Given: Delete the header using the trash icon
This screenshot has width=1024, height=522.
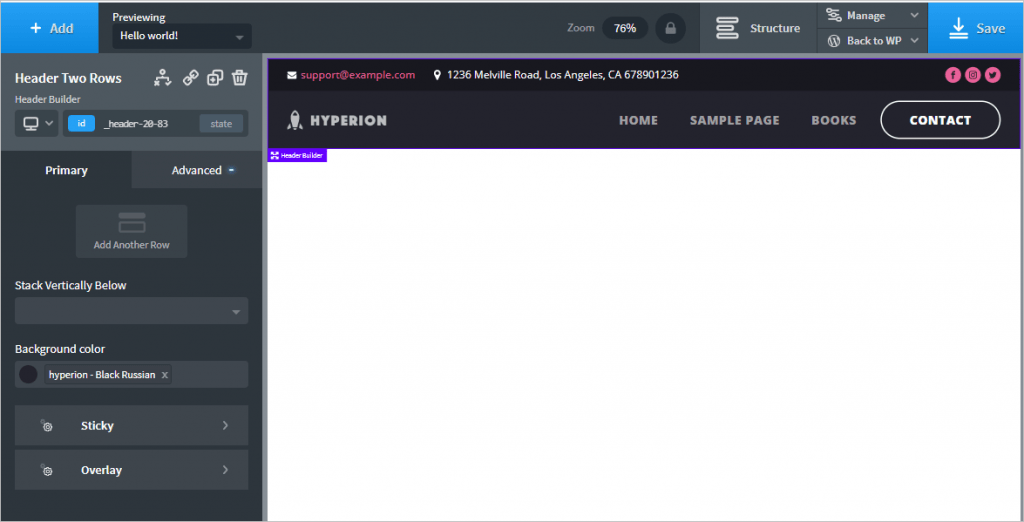Looking at the screenshot, I should (240, 78).
